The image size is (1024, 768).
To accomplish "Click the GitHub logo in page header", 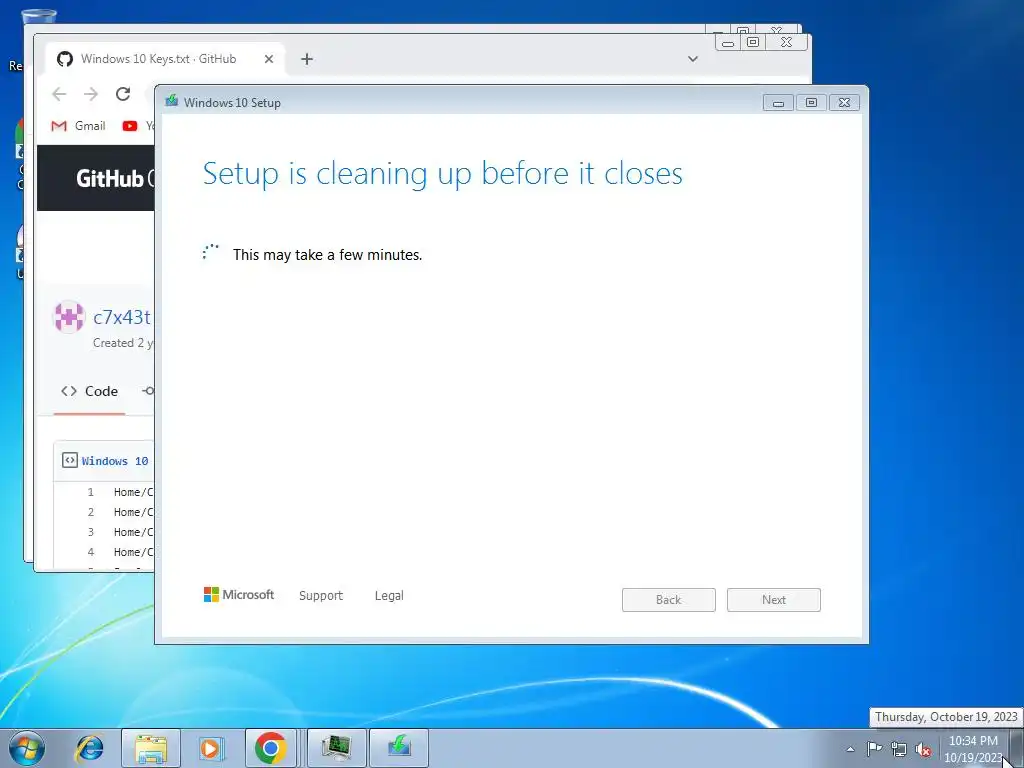I will pos(110,178).
